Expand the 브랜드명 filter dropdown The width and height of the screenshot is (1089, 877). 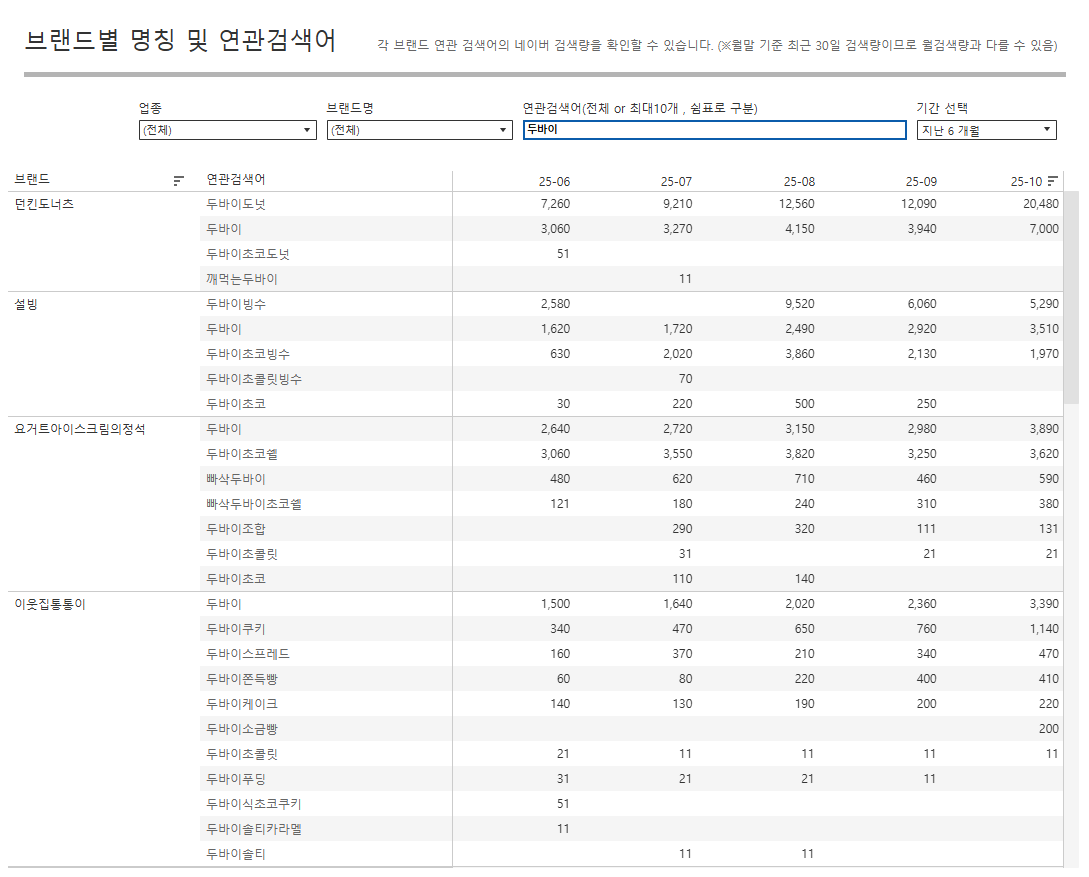tap(419, 130)
